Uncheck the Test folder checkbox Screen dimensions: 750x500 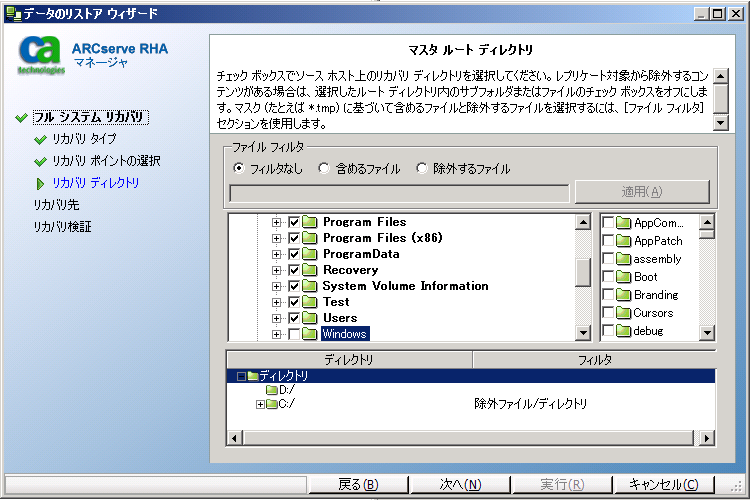point(294,302)
